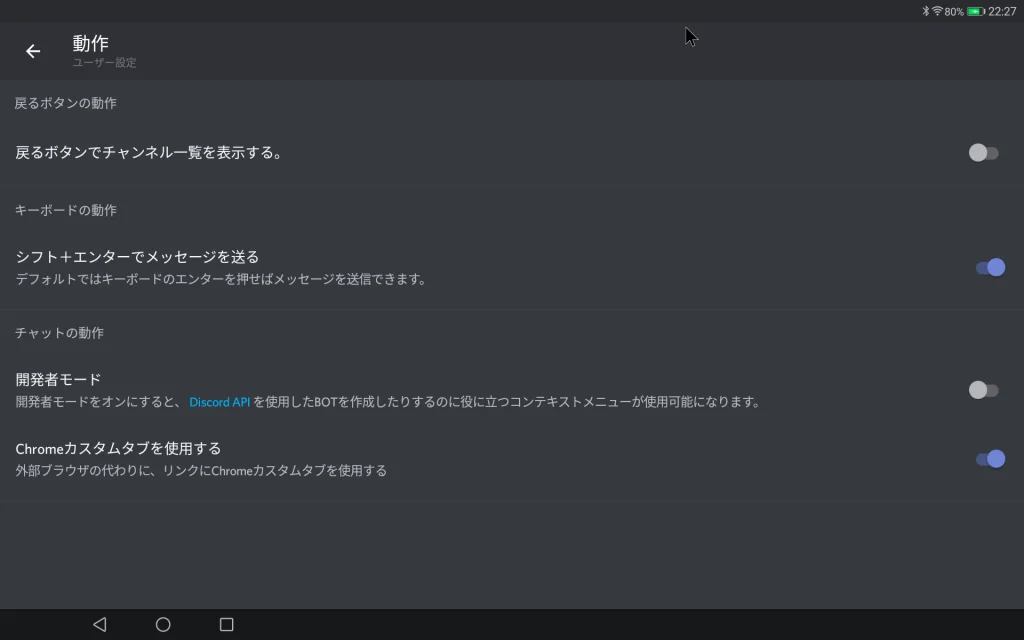Click the green battery icon
The height and width of the screenshot is (640, 1024).
tap(975, 11)
